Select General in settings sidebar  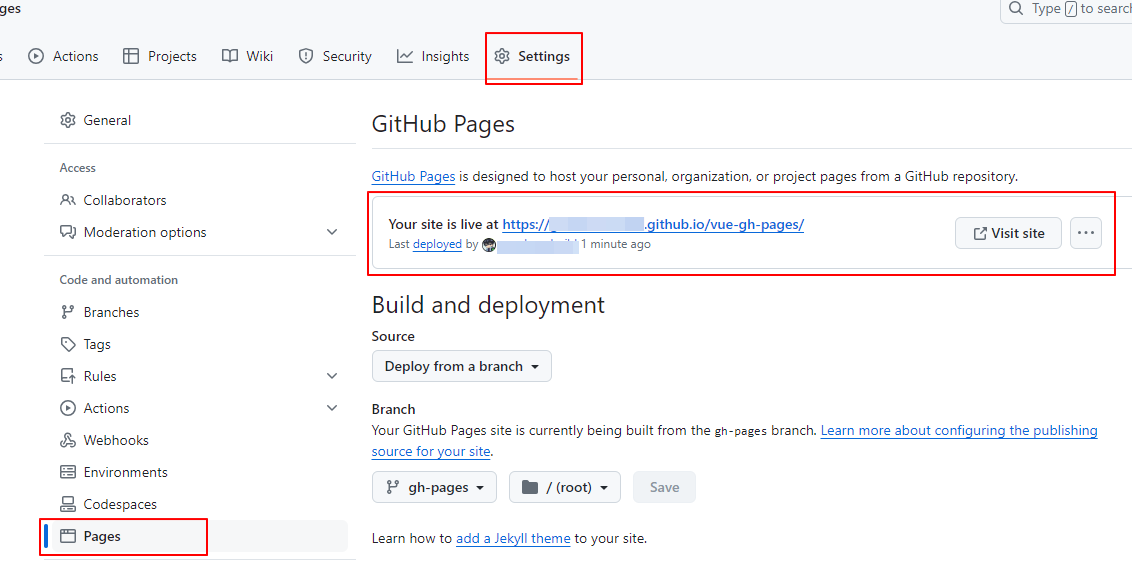coord(196,120)
